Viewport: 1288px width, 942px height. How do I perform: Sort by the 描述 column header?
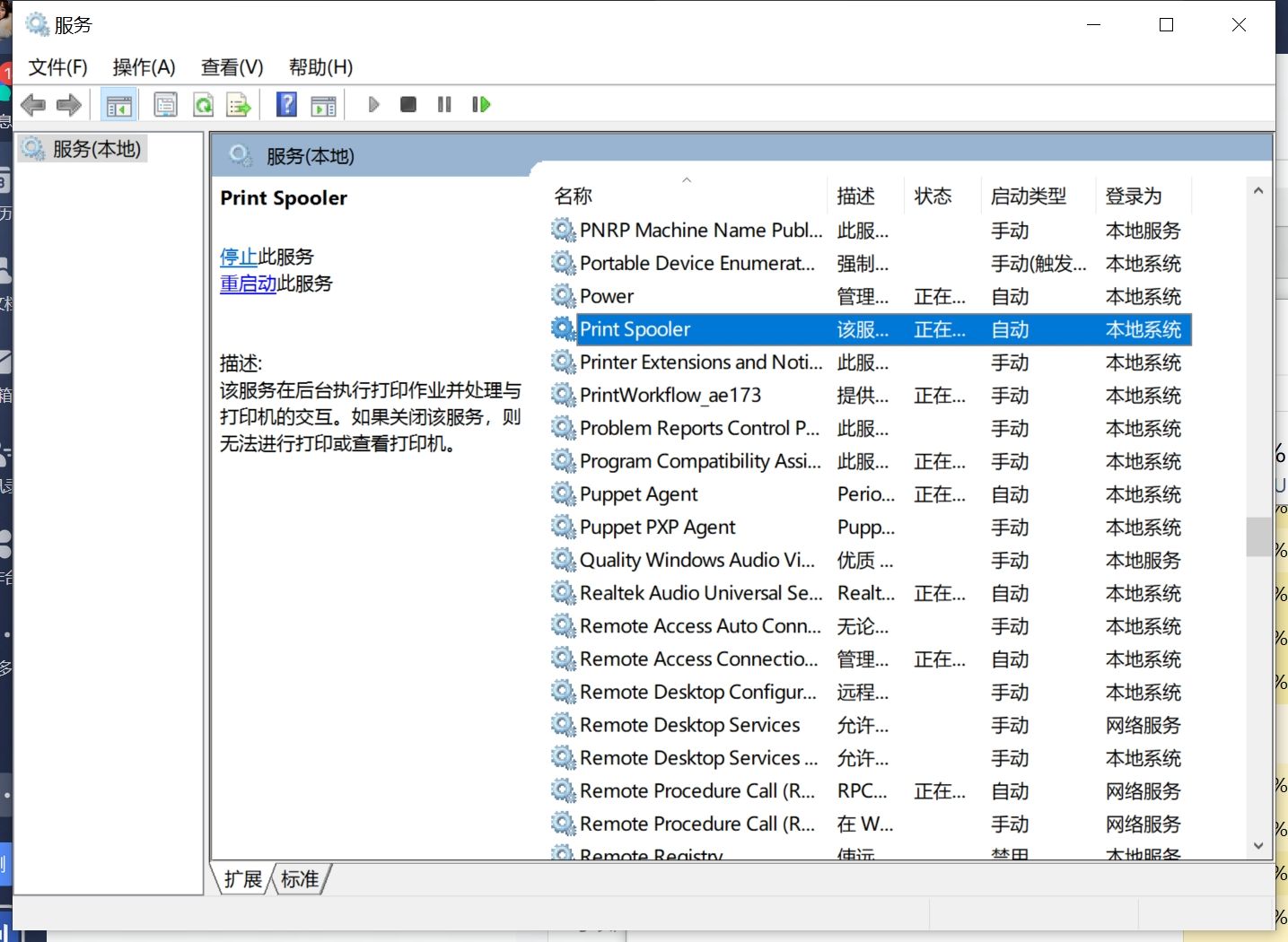coord(865,196)
